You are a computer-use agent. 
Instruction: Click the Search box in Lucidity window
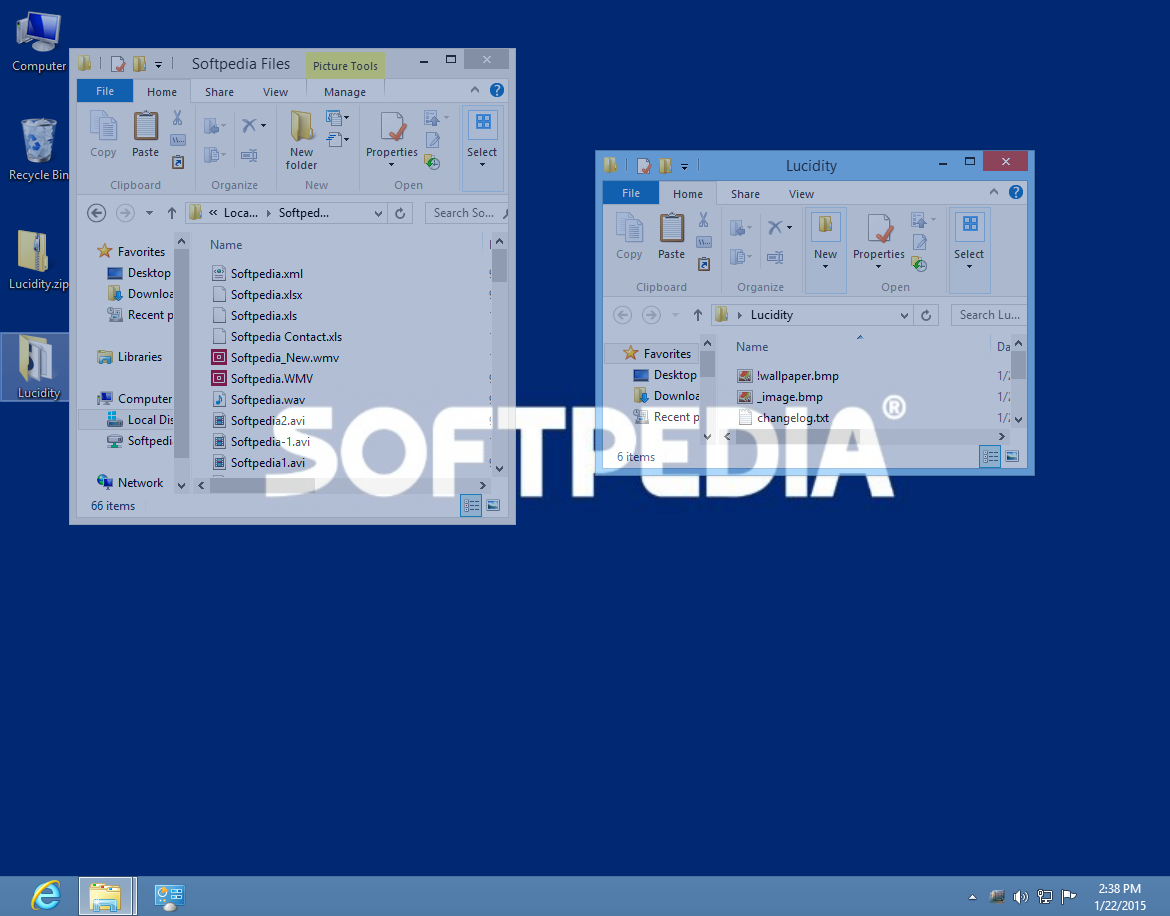[989, 316]
